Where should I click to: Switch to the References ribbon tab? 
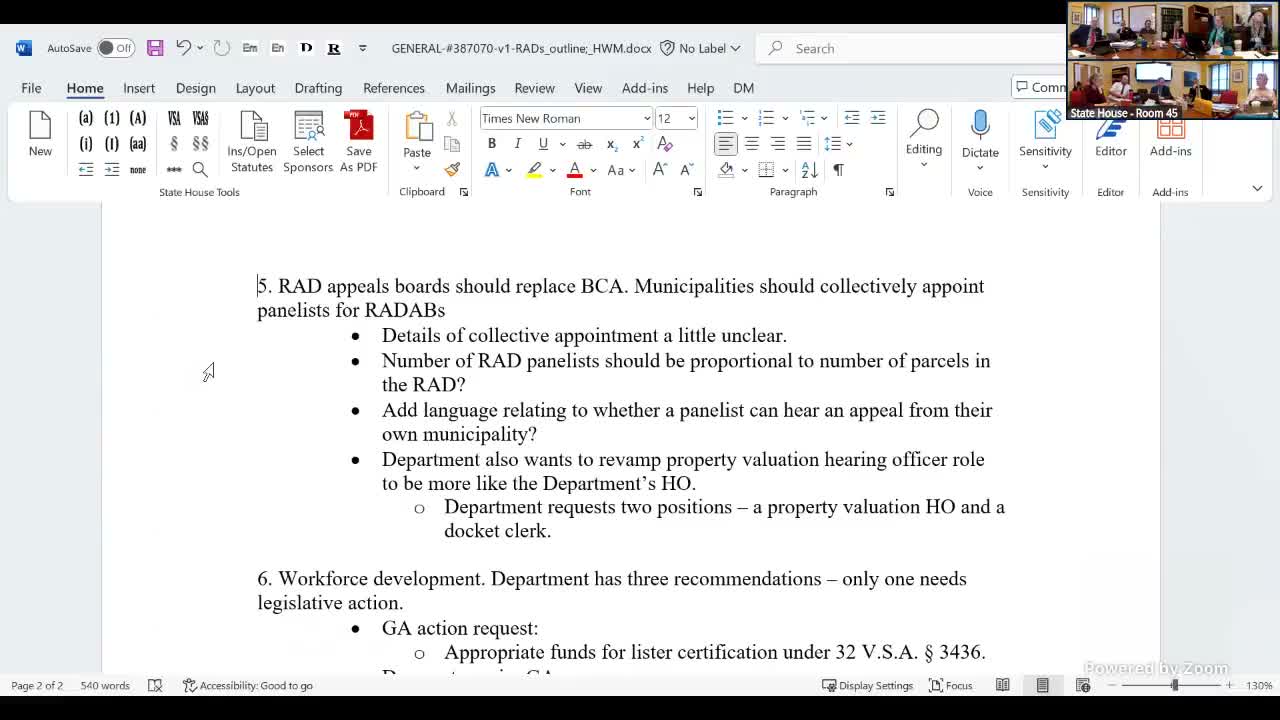[x=393, y=88]
